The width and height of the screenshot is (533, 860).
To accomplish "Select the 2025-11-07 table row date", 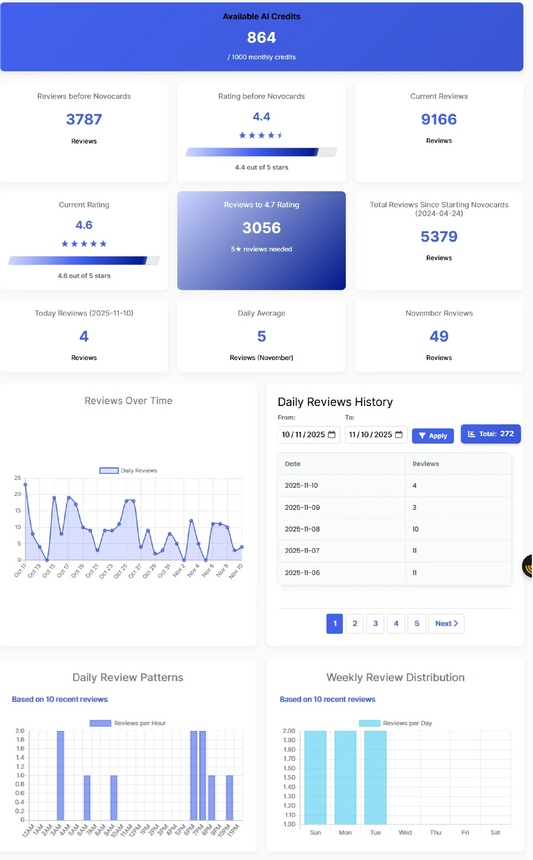I will click(x=302, y=551).
